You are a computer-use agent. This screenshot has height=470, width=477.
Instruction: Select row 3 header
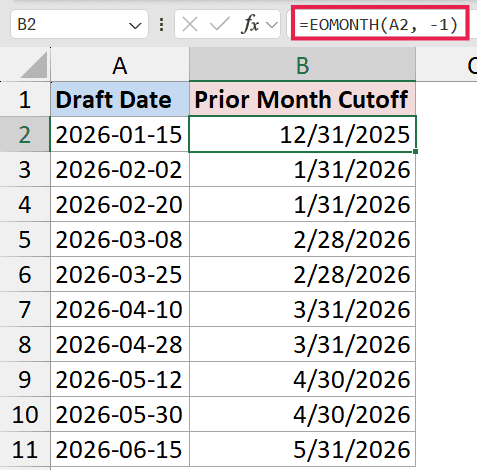(x=25, y=169)
